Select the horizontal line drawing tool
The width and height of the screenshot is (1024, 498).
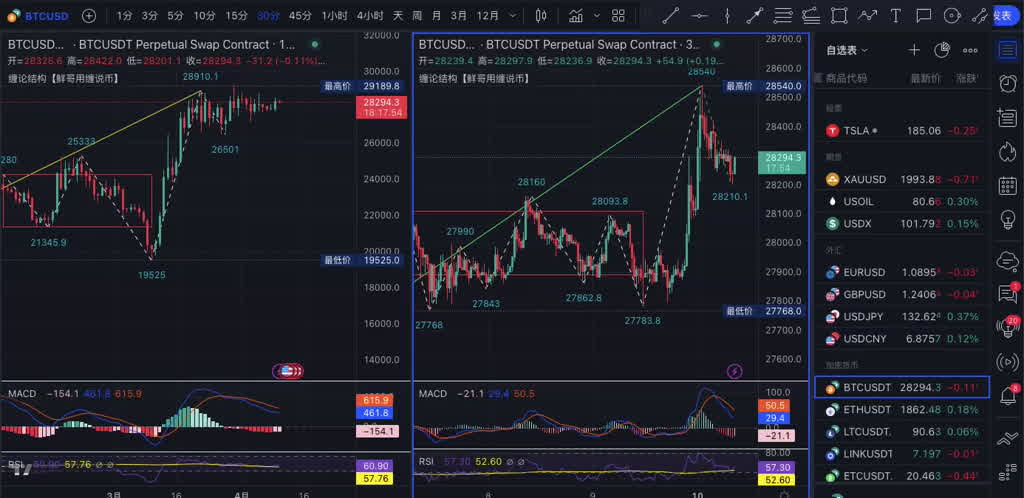pyautogui.click(x=699, y=16)
